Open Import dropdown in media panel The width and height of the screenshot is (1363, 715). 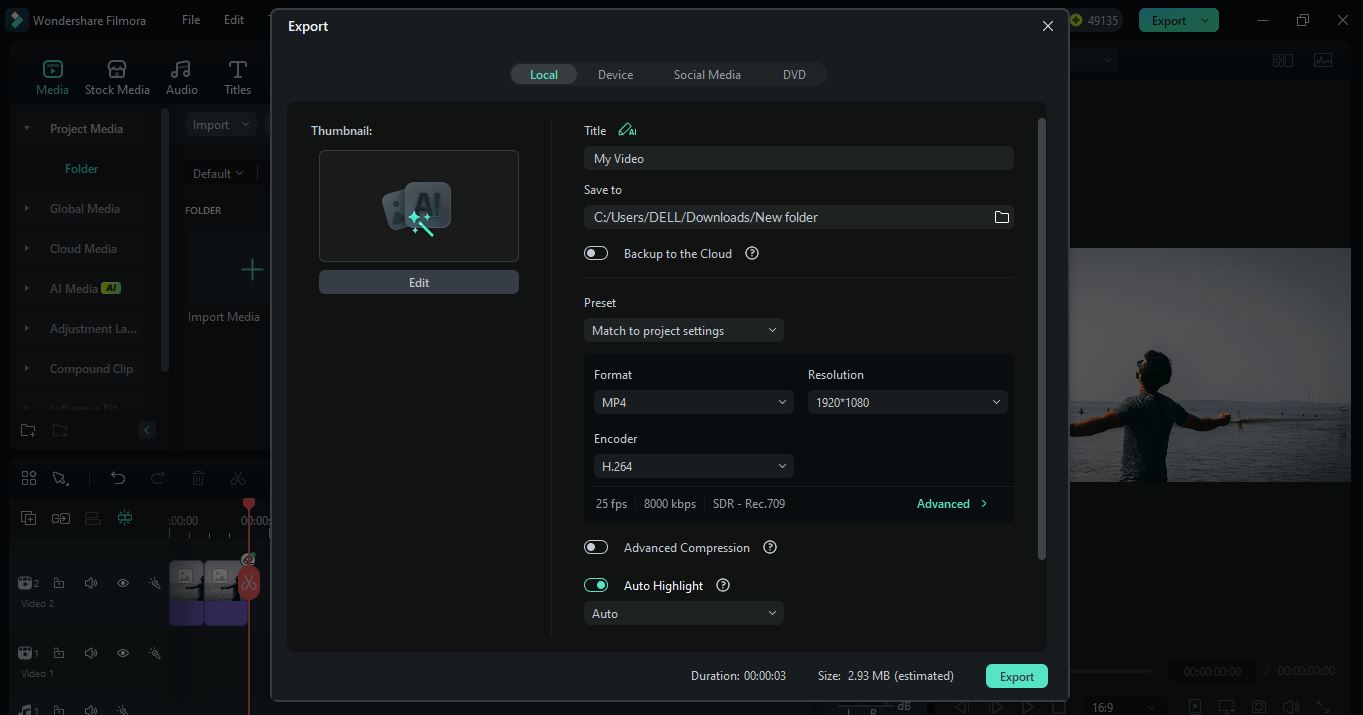click(220, 125)
